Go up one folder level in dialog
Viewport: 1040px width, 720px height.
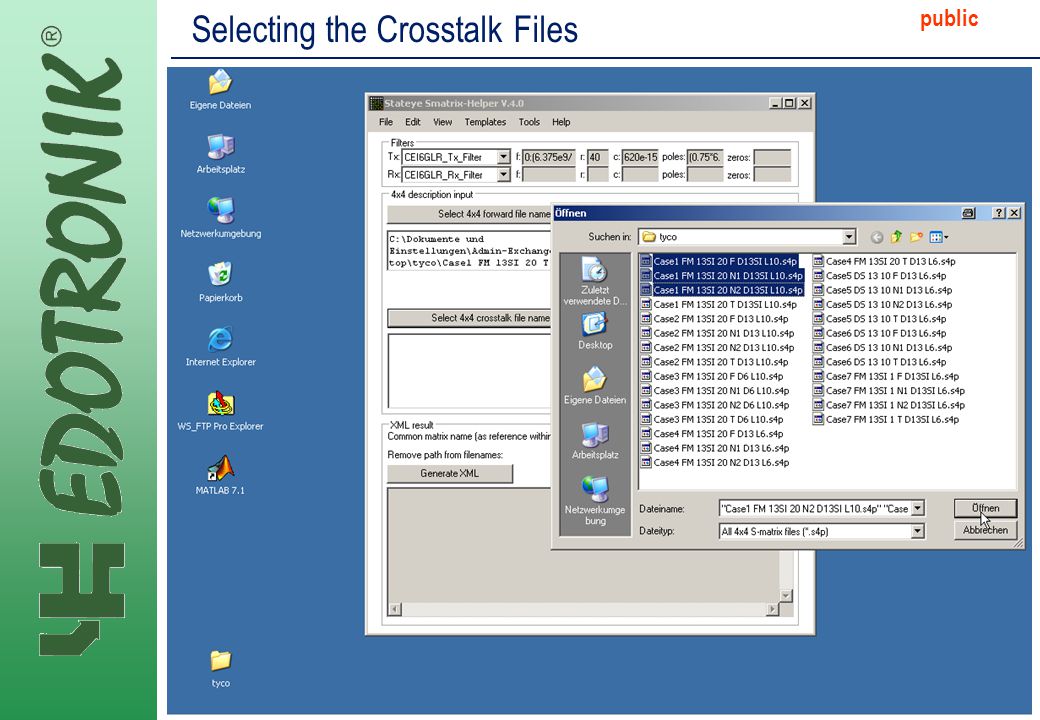897,237
